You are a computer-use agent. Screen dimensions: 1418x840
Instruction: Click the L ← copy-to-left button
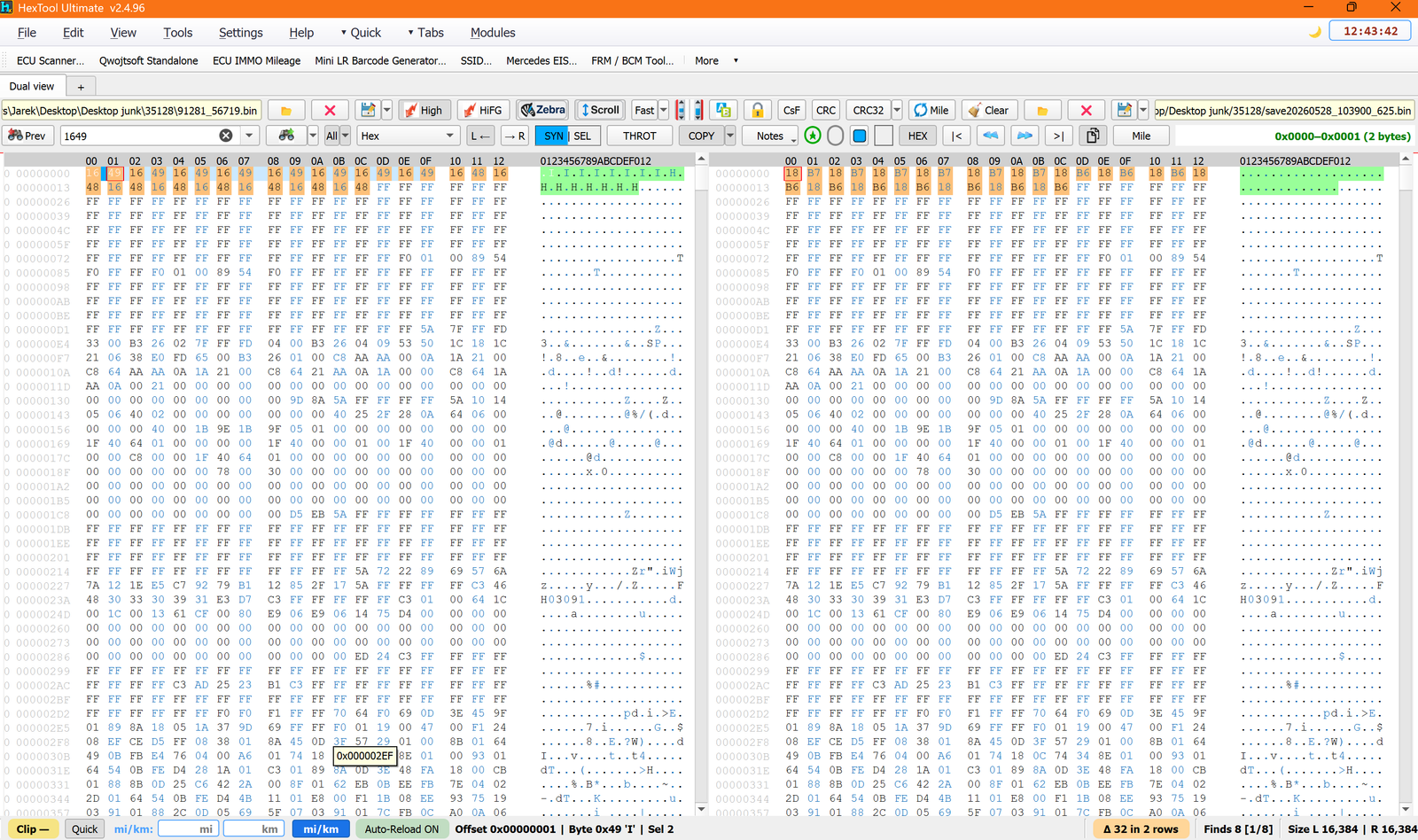click(480, 136)
